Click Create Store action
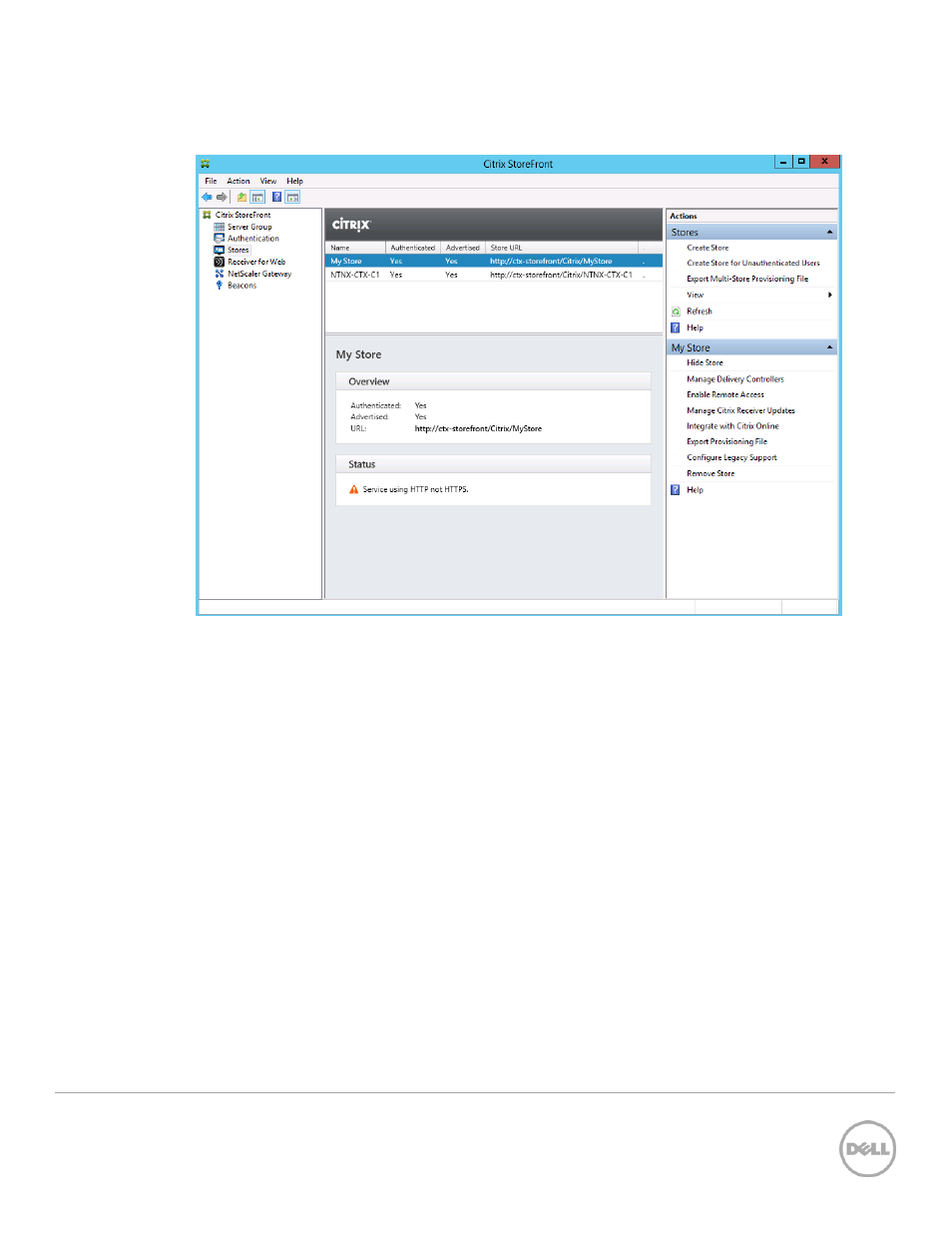952x1233 pixels. [708, 248]
